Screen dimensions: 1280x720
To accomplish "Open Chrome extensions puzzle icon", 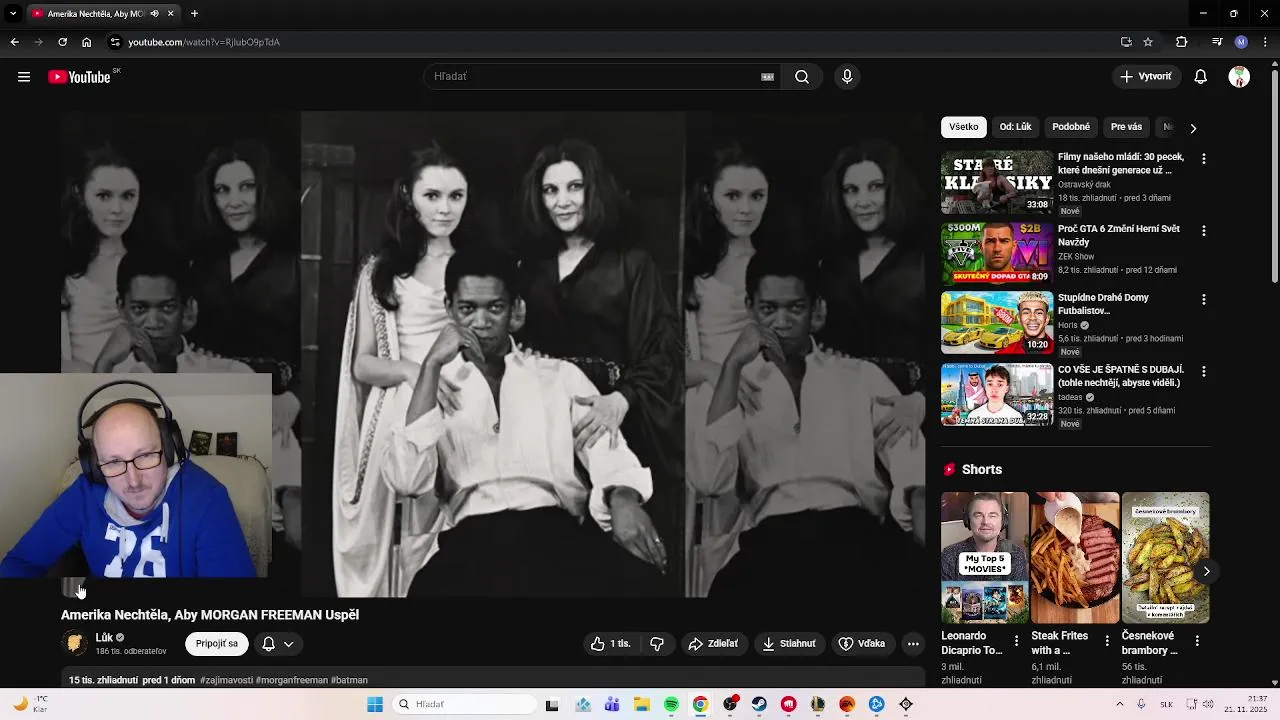I will [1182, 42].
